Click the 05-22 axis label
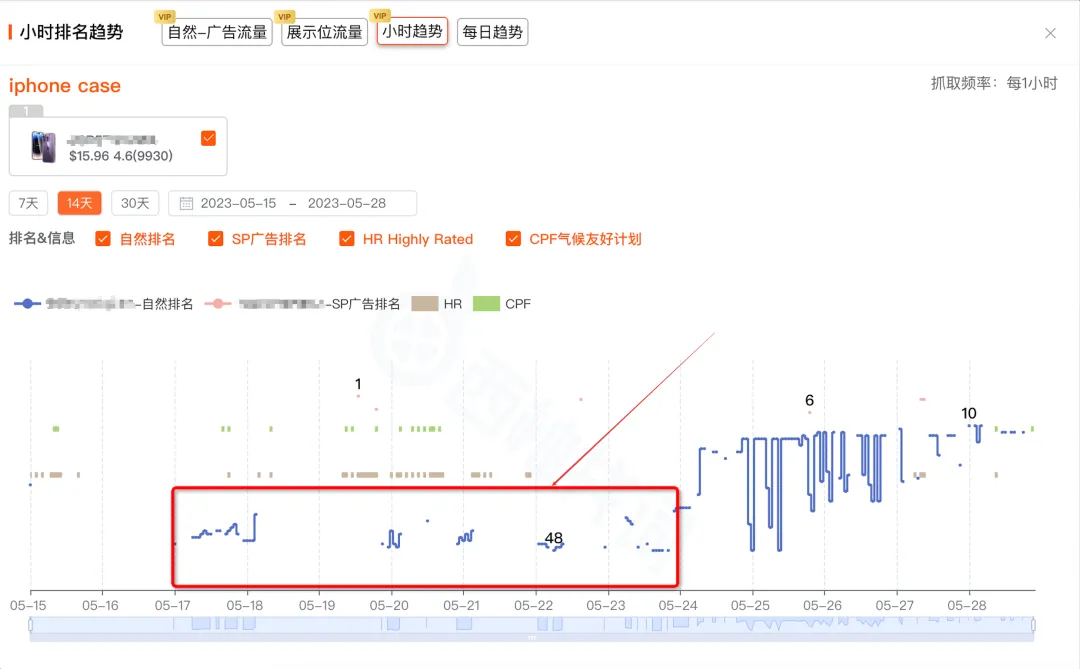The height and width of the screenshot is (669, 1080). (x=534, y=606)
